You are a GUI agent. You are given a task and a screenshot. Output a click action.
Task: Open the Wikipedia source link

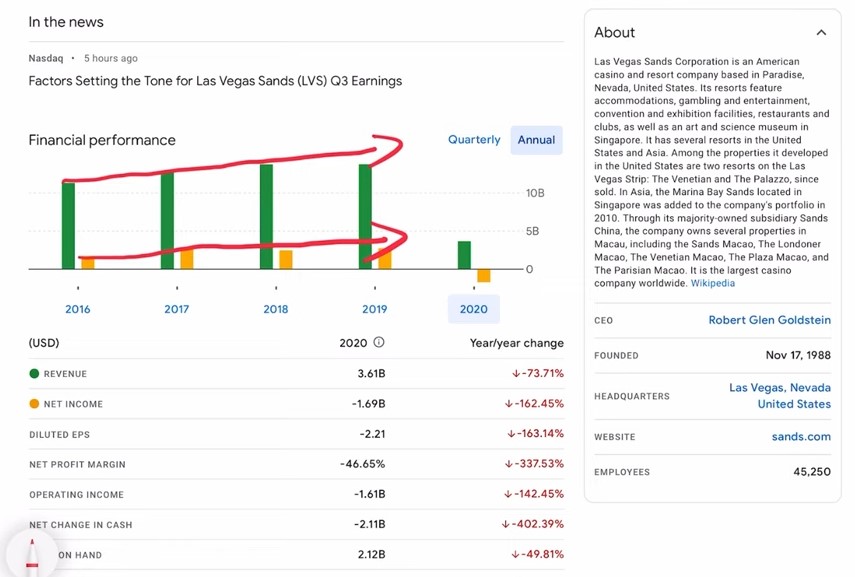tap(713, 283)
